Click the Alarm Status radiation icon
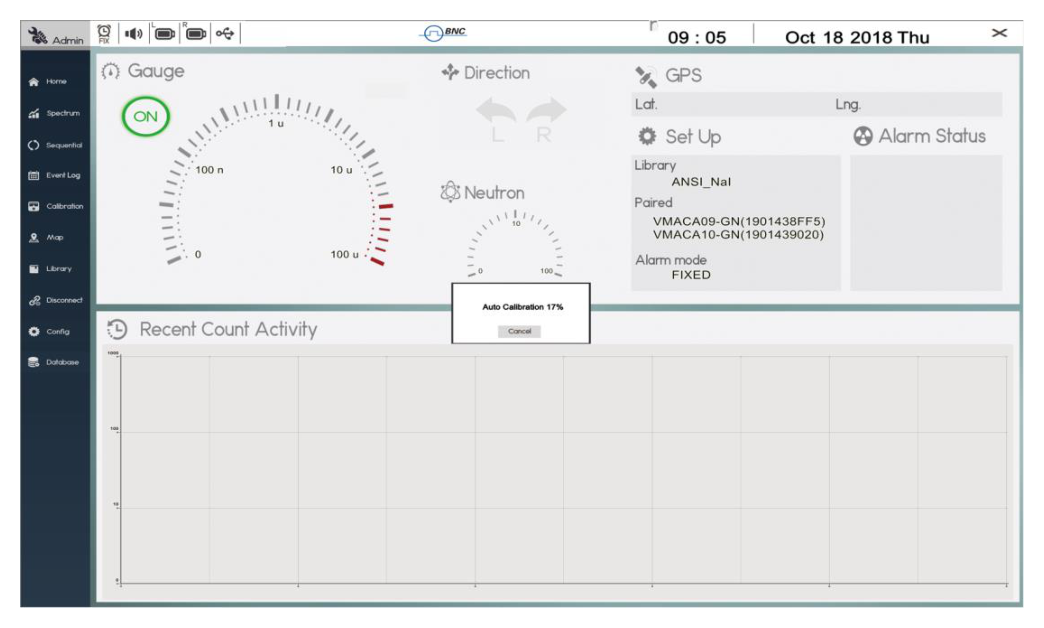This screenshot has width=1044, height=628. click(863, 137)
